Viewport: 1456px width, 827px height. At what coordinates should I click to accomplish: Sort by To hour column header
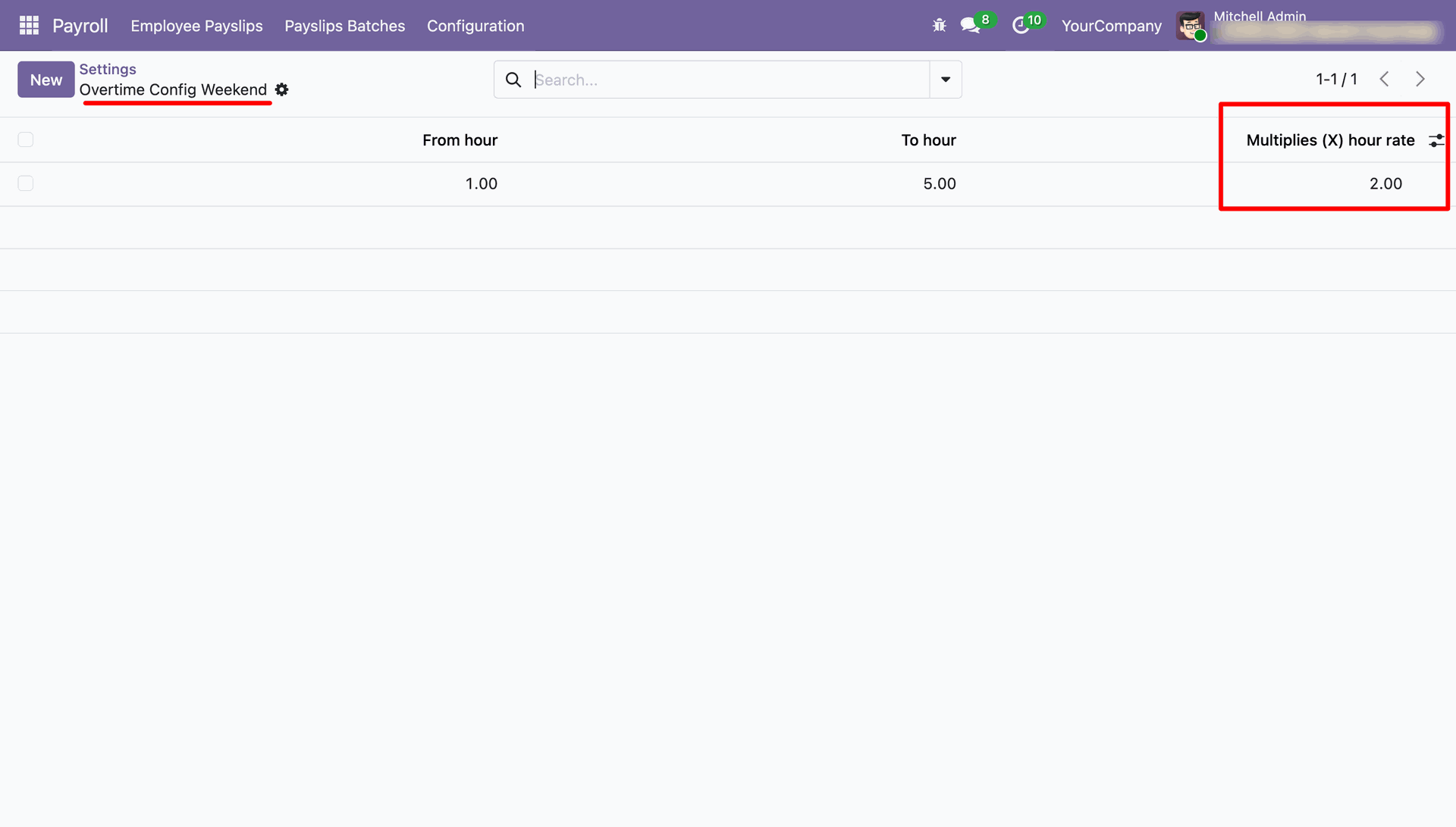tap(928, 140)
